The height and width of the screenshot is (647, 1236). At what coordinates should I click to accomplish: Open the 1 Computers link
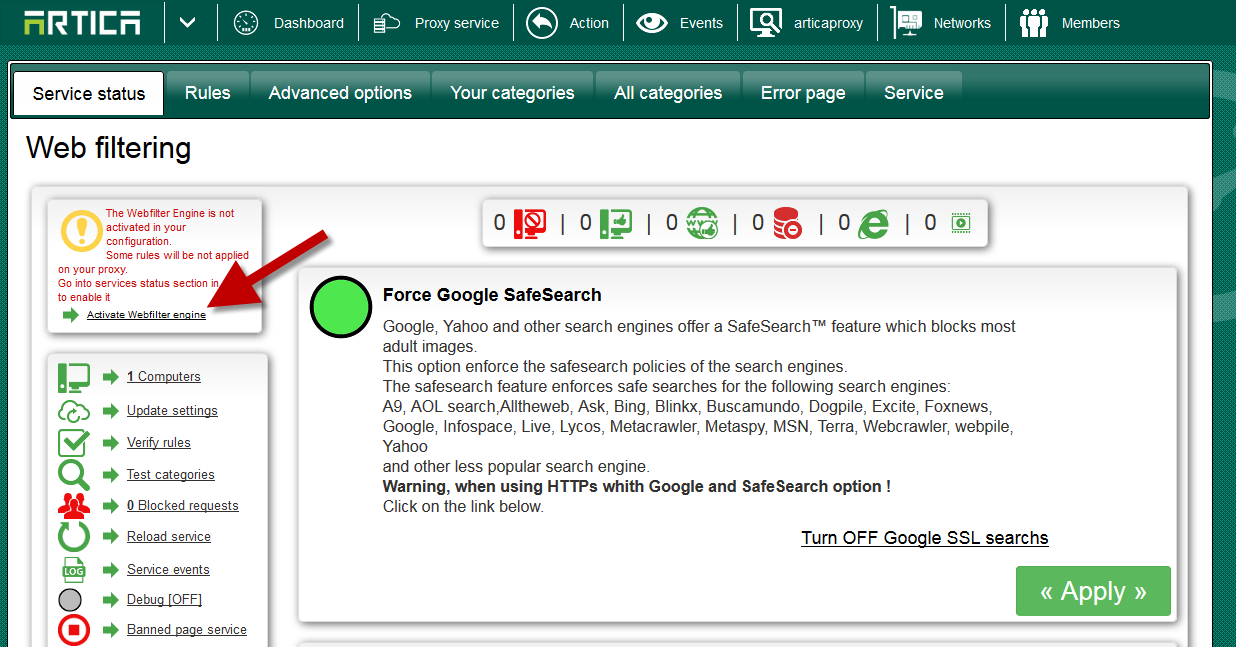(x=164, y=377)
